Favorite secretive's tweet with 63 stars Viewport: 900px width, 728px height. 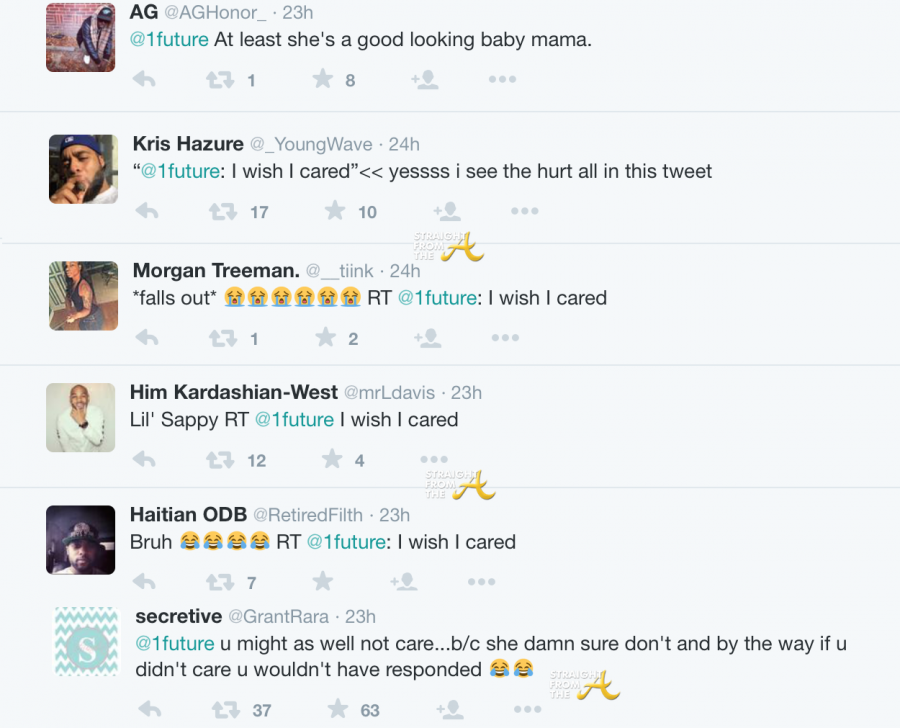click(x=338, y=710)
